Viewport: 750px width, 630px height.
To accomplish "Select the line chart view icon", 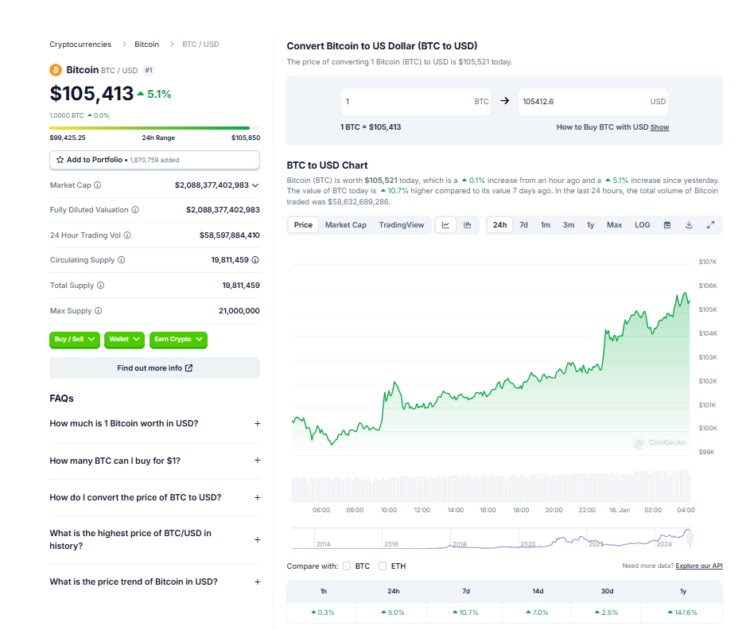I will [x=445, y=225].
